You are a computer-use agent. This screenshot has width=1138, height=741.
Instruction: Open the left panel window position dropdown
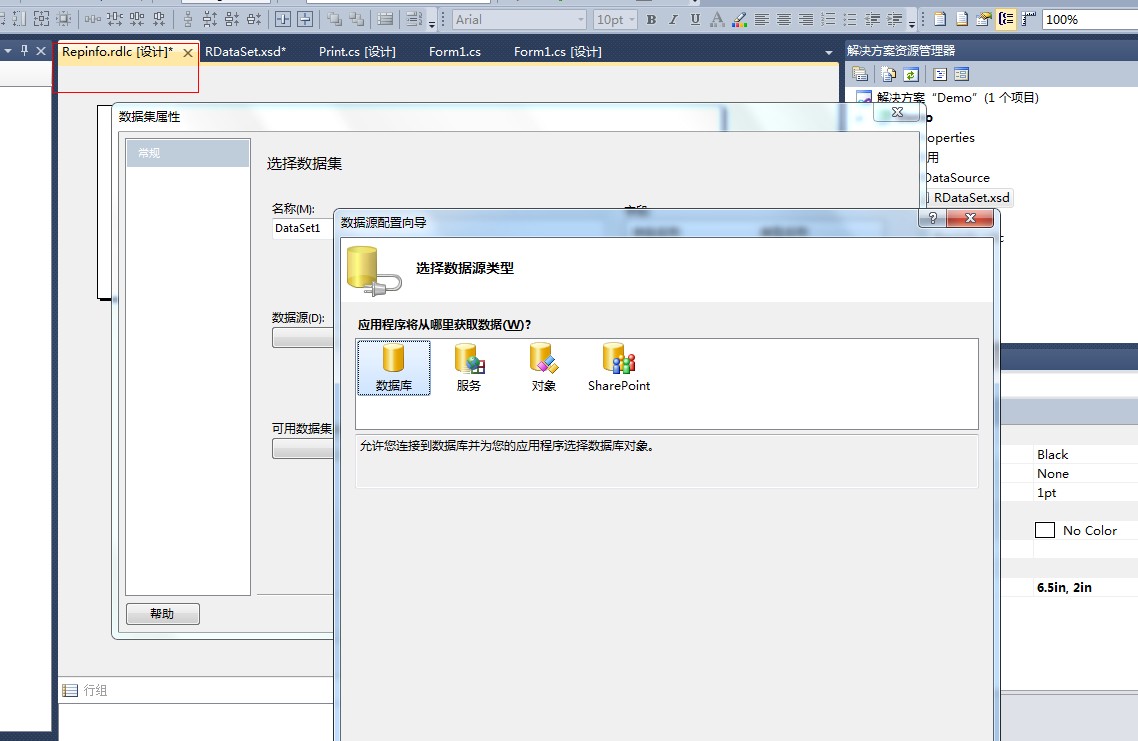click(8, 51)
